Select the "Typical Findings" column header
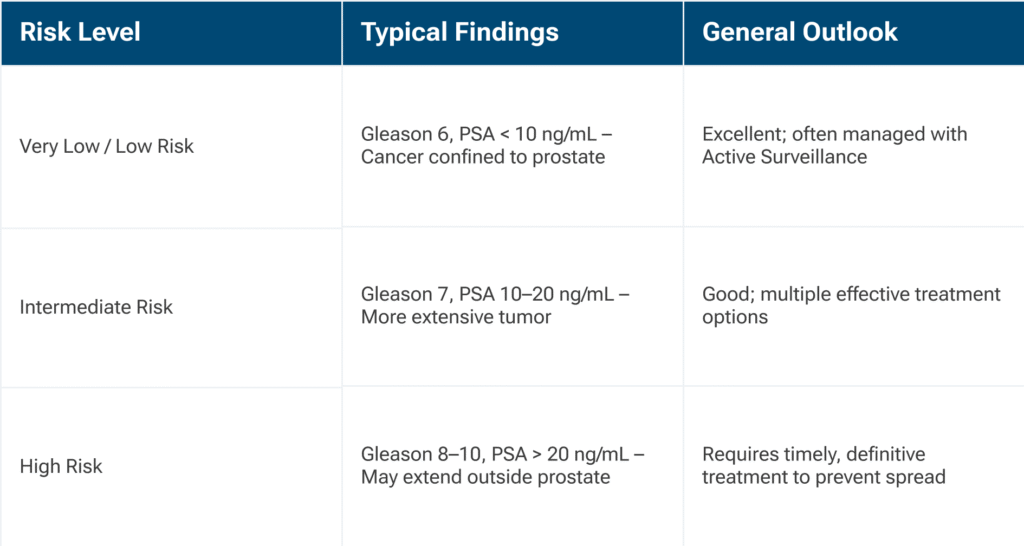1024x546 pixels. pos(460,32)
